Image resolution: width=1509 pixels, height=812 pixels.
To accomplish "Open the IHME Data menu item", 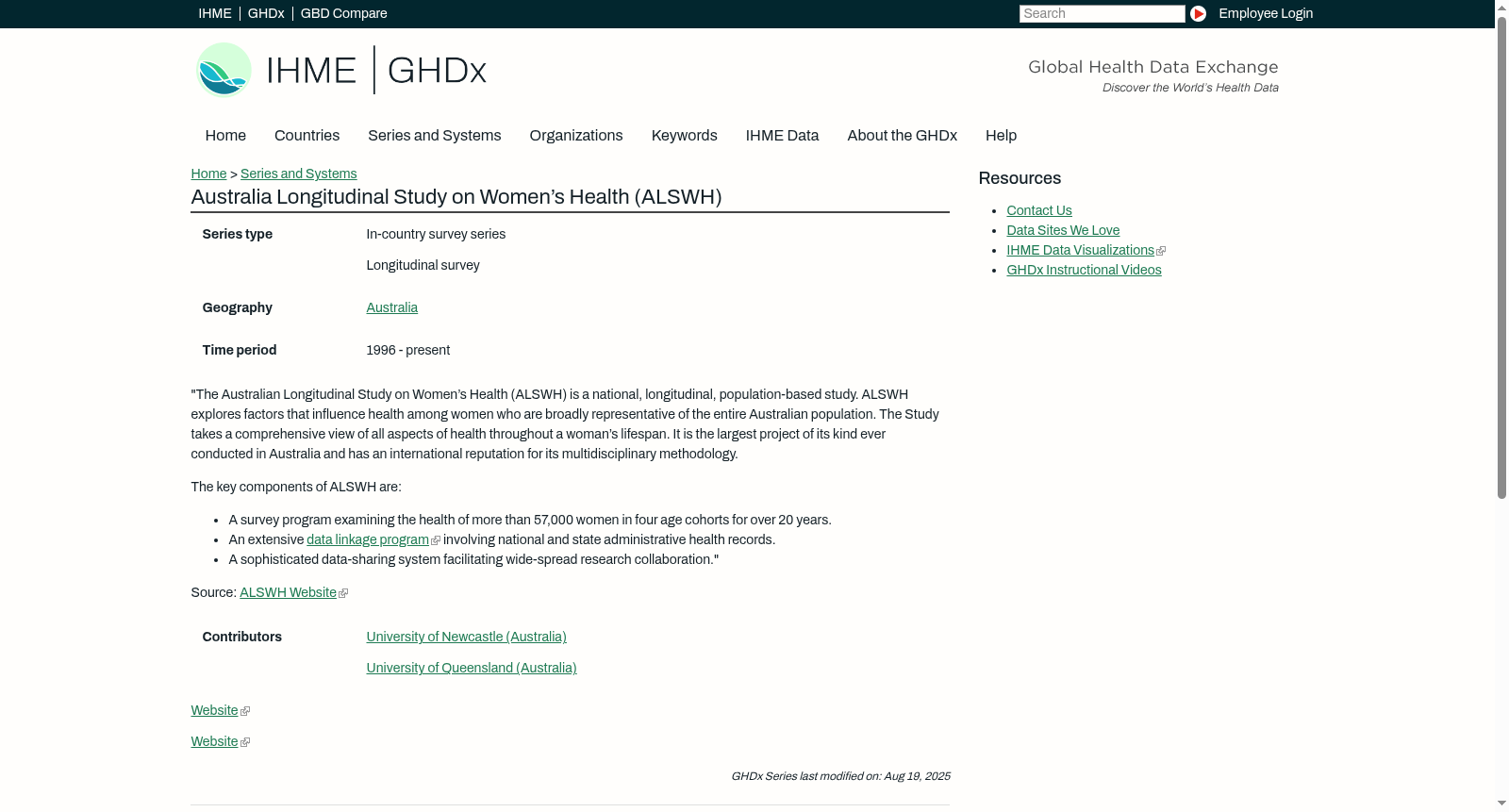I will tap(782, 136).
